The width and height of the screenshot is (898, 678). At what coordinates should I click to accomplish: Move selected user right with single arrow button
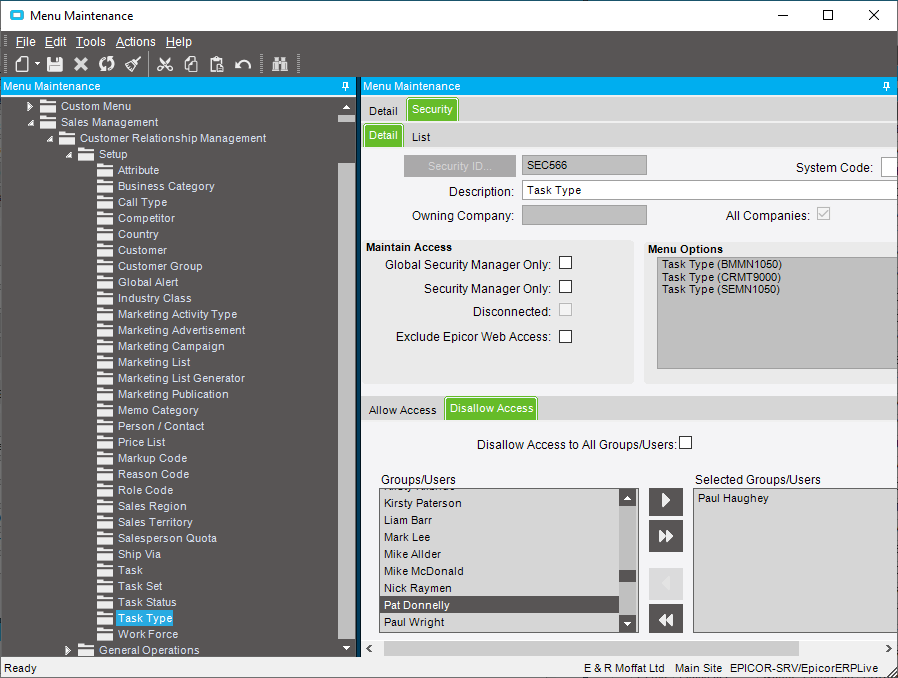point(665,501)
